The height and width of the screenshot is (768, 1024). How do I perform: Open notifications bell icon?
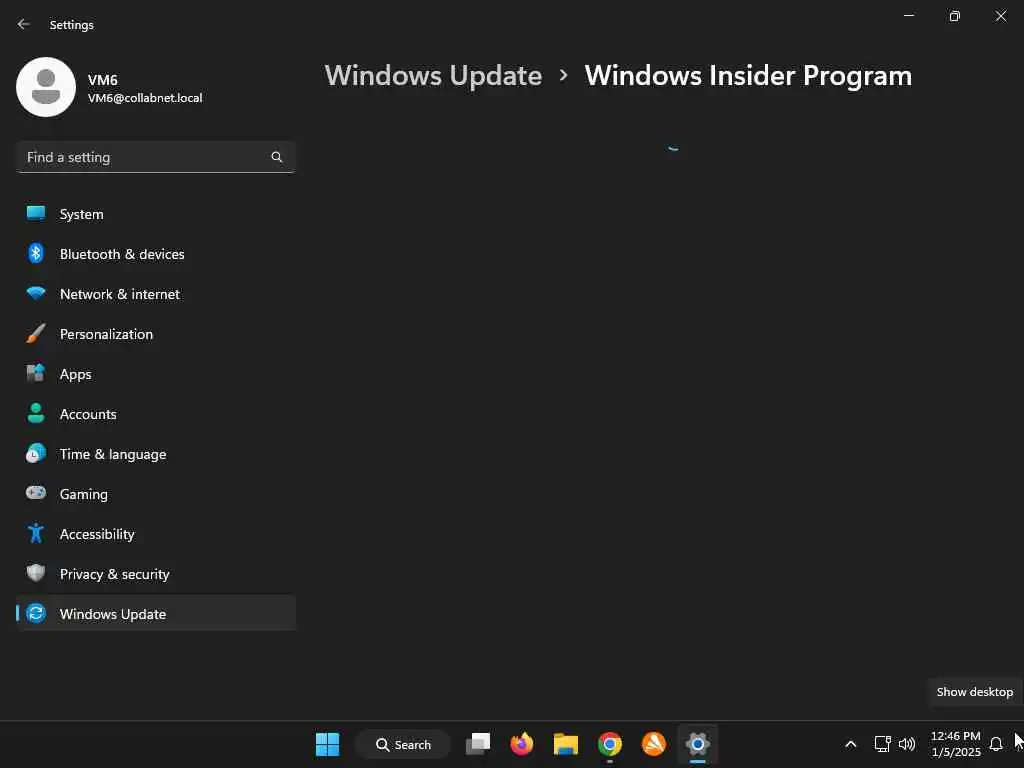point(996,744)
